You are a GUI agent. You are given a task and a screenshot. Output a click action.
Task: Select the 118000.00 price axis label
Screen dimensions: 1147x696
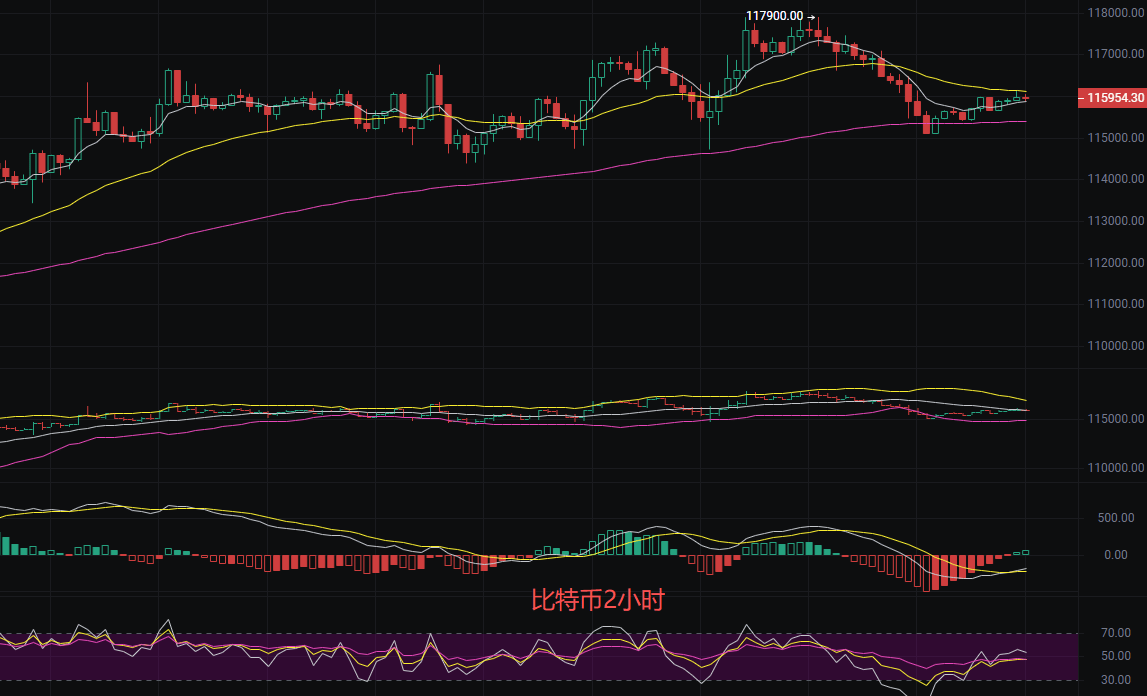tap(1114, 13)
